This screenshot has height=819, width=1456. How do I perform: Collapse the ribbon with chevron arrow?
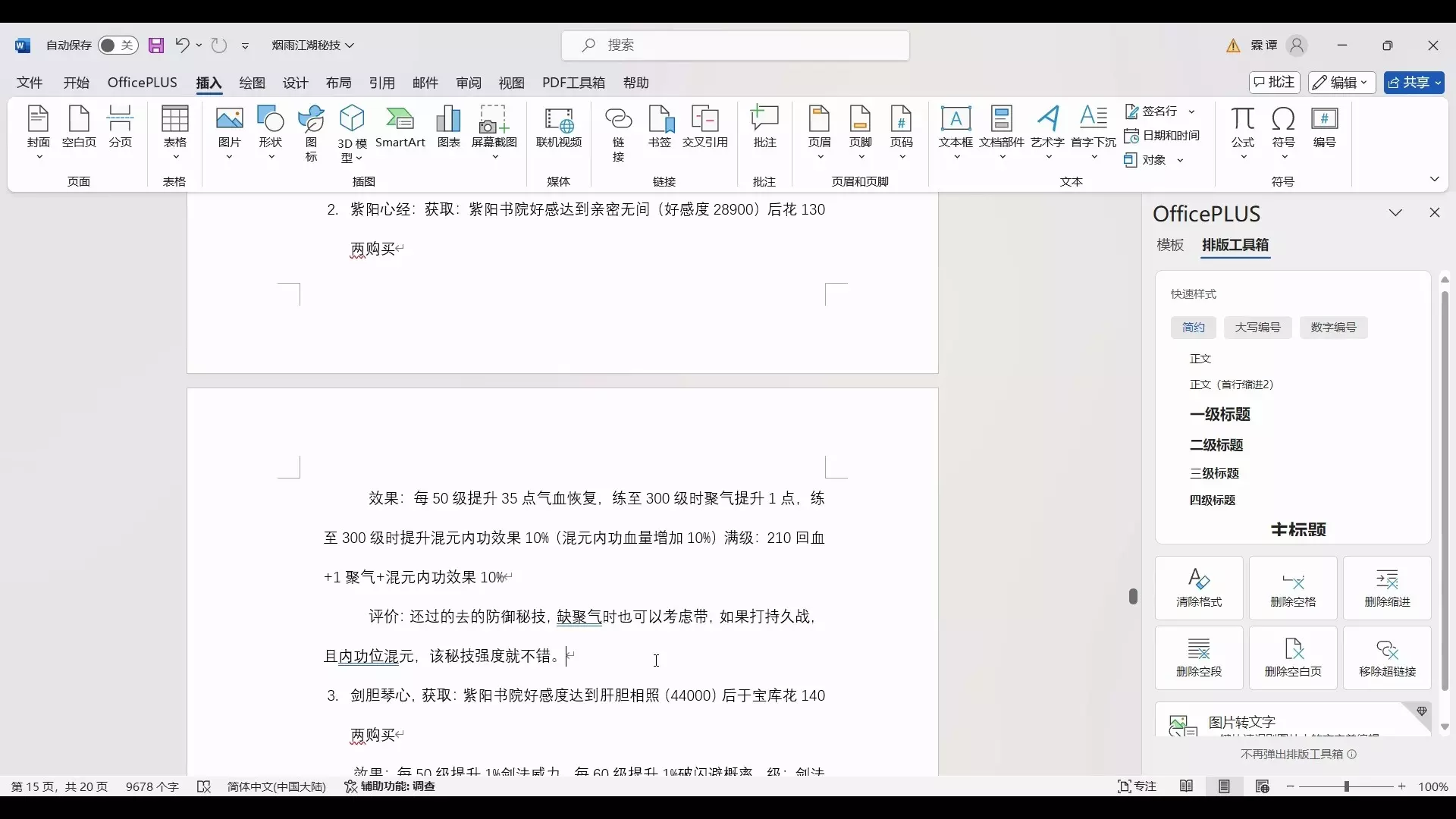coord(1434,180)
